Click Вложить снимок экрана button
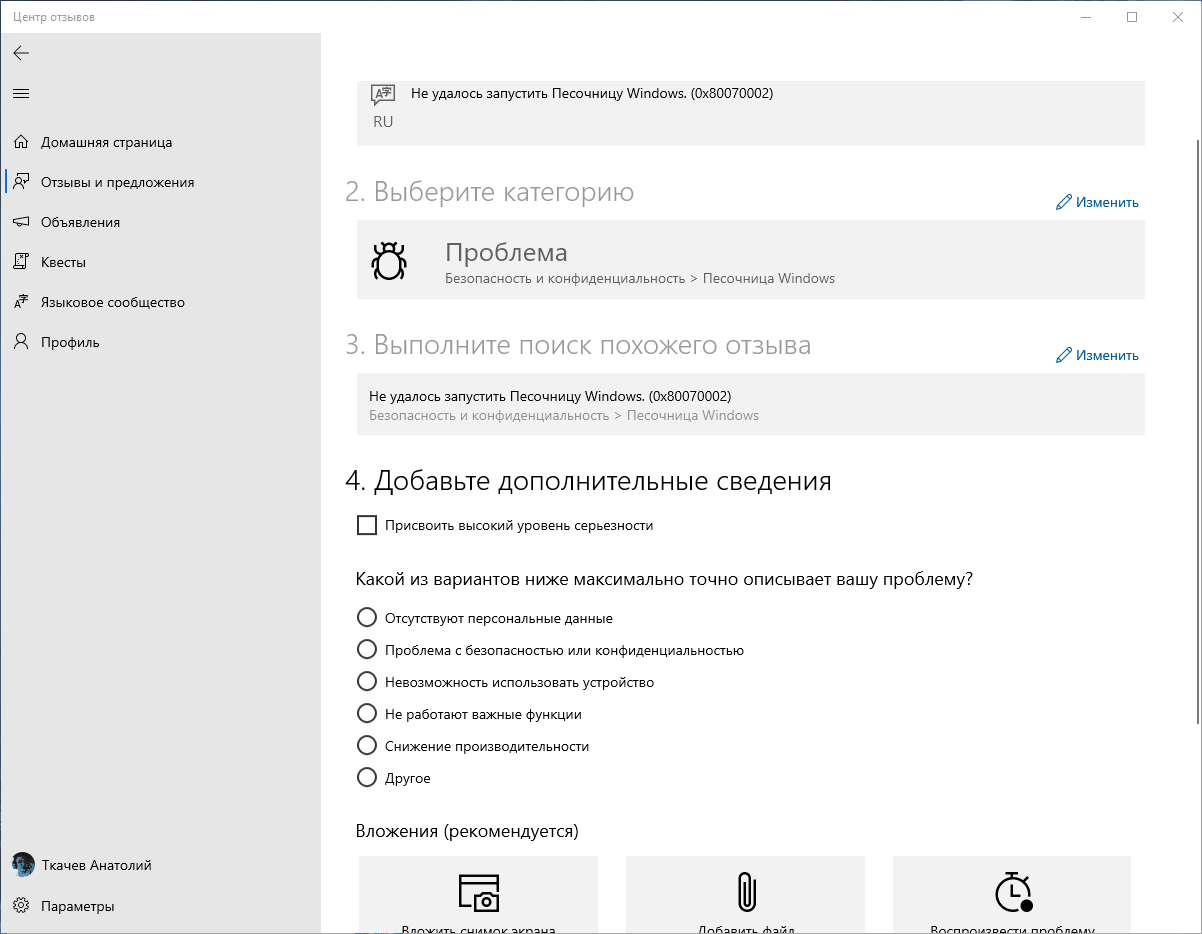Image resolution: width=1202 pixels, height=934 pixels. (x=478, y=895)
